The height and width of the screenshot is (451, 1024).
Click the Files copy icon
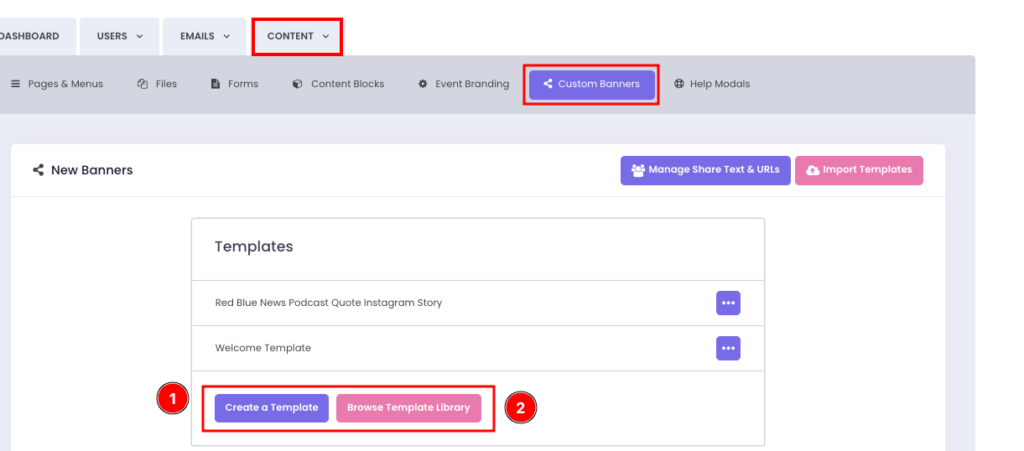[143, 84]
